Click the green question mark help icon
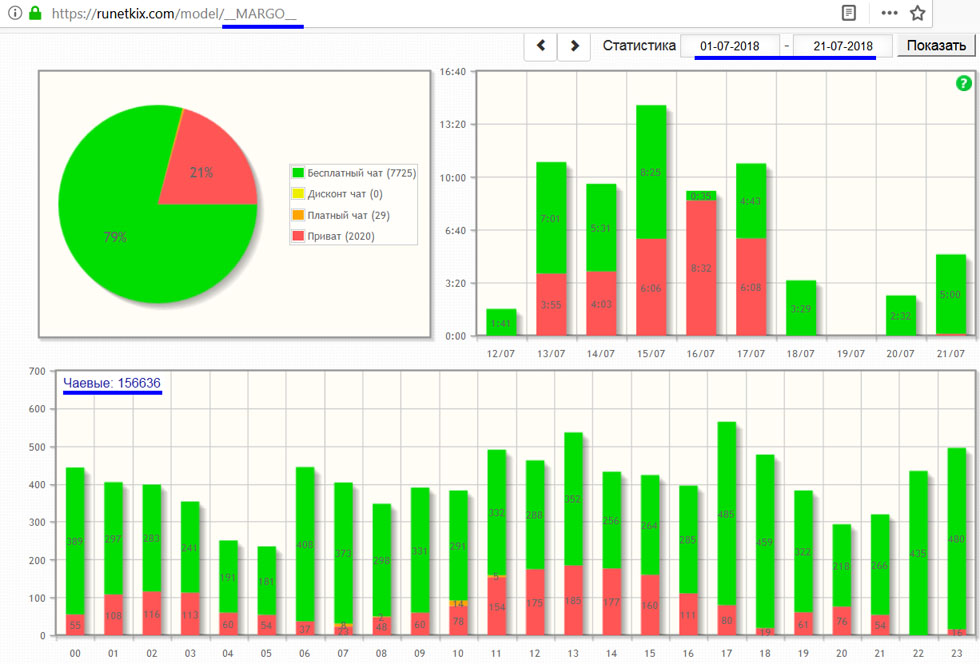Screen dimensions: 980x664 click(x=963, y=84)
